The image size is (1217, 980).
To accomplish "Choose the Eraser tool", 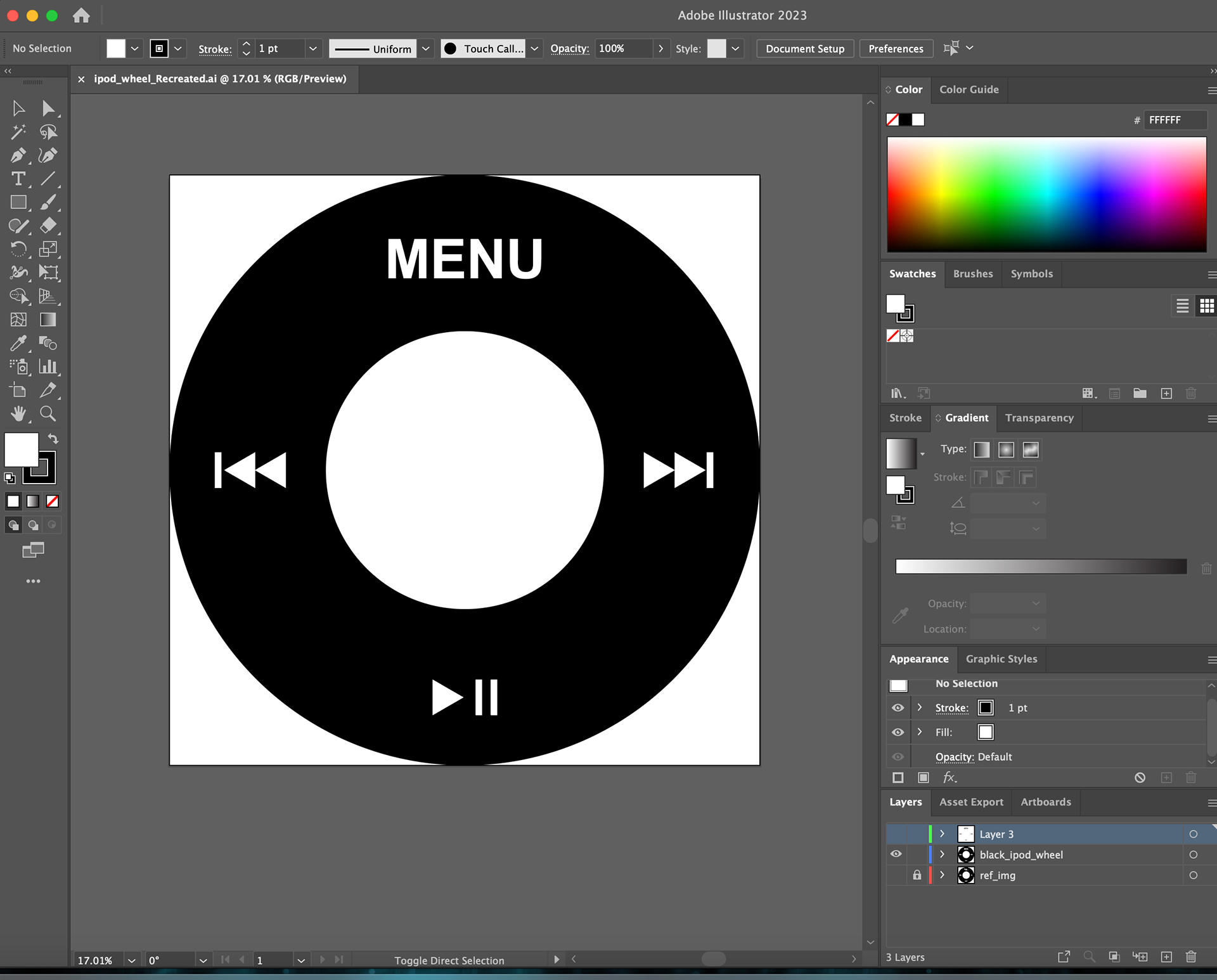I will click(48, 226).
